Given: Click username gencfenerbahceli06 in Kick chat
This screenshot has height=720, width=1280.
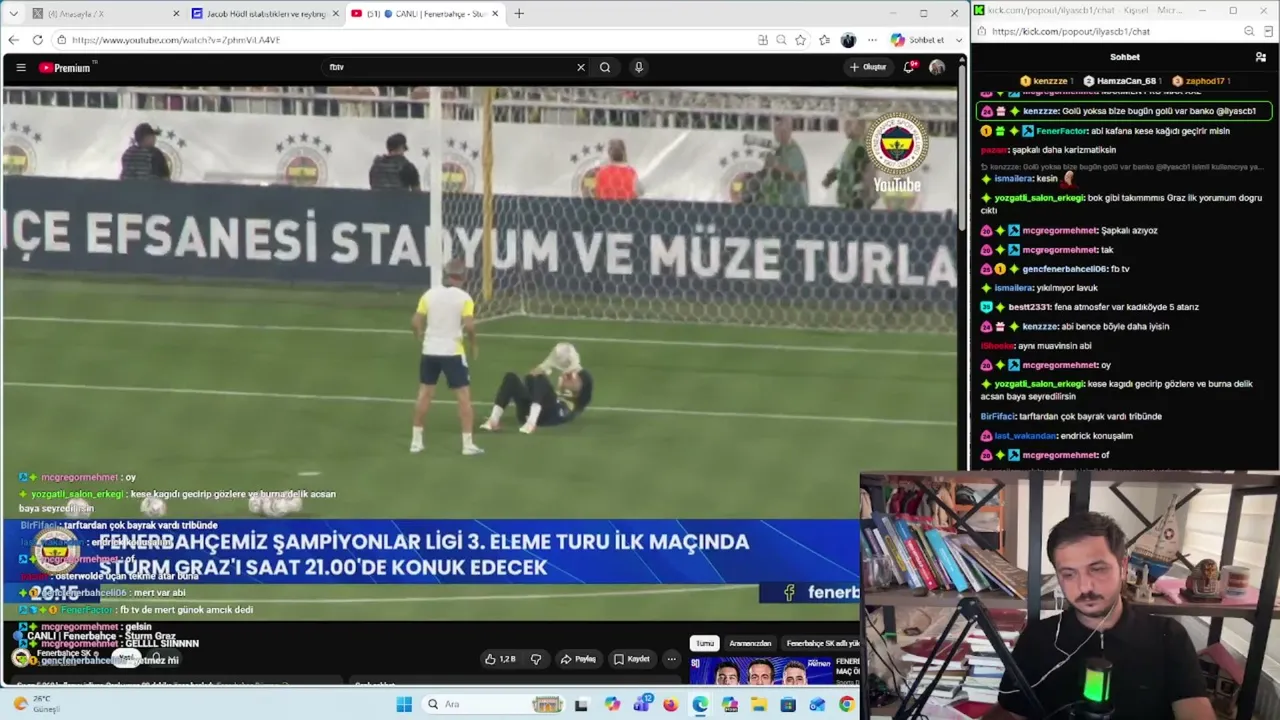Looking at the screenshot, I should pos(1064,269).
